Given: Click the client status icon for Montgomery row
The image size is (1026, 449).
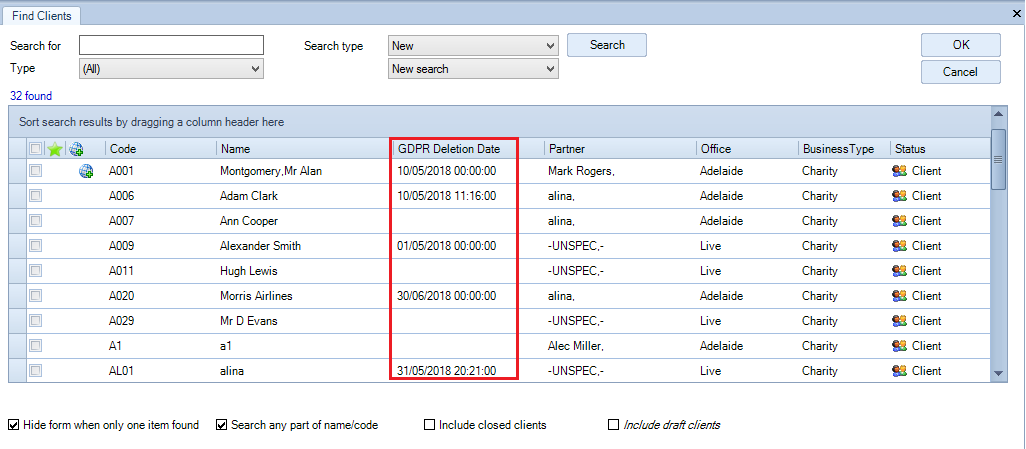Looking at the screenshot, I should (x=900, y=171).
